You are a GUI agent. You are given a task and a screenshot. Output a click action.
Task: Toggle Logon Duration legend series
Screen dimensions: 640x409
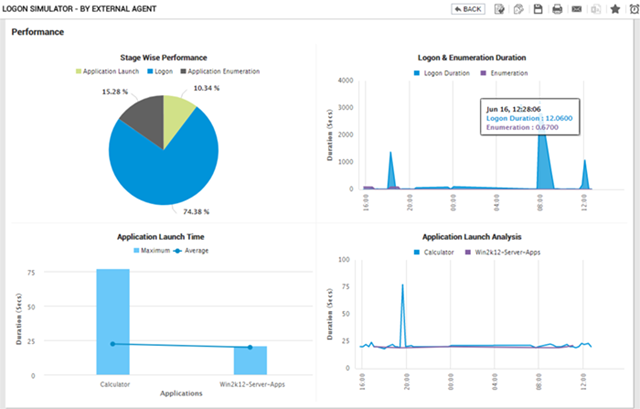(442, 73)
